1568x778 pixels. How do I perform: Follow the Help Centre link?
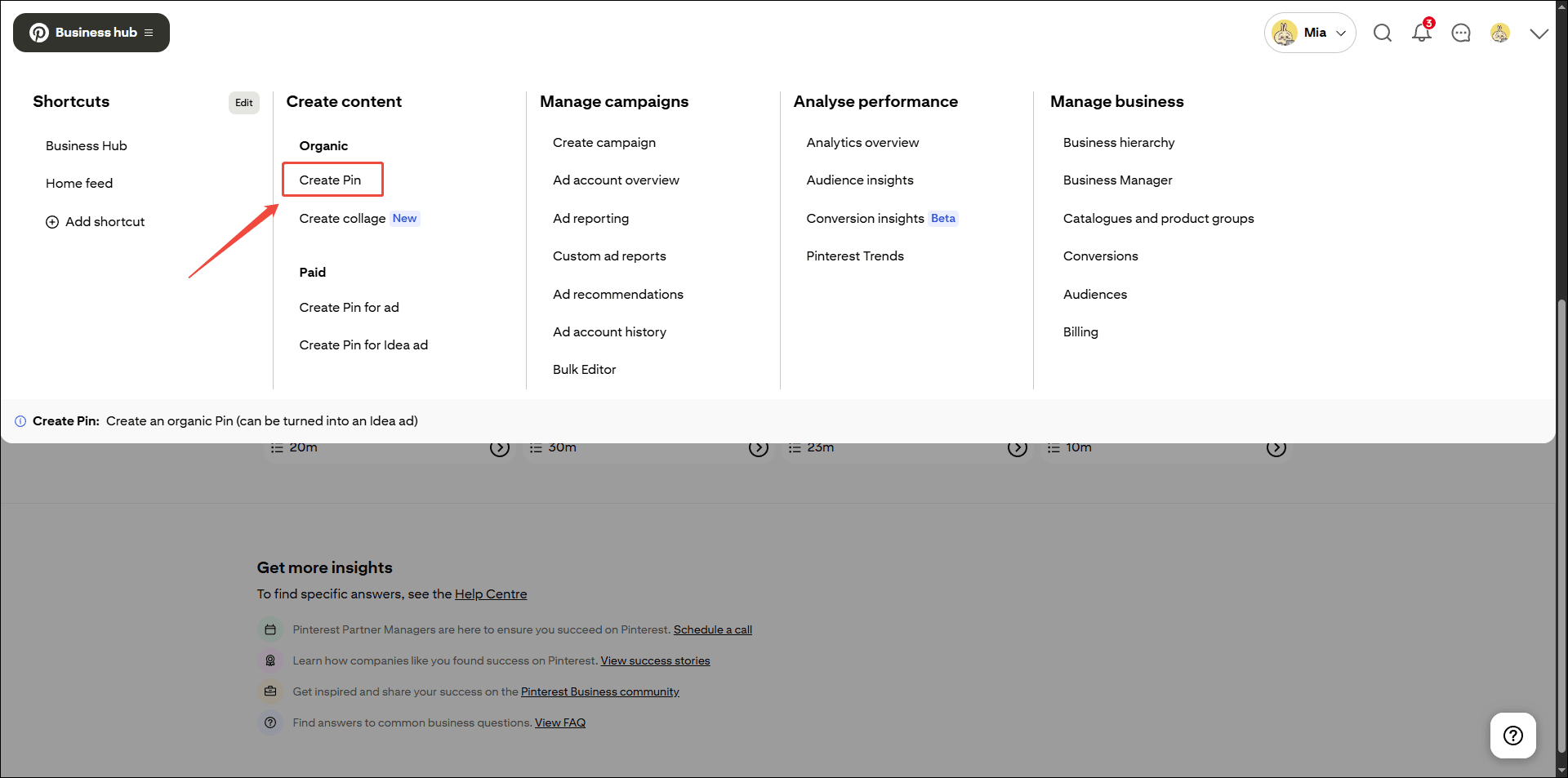coord(491,594)
